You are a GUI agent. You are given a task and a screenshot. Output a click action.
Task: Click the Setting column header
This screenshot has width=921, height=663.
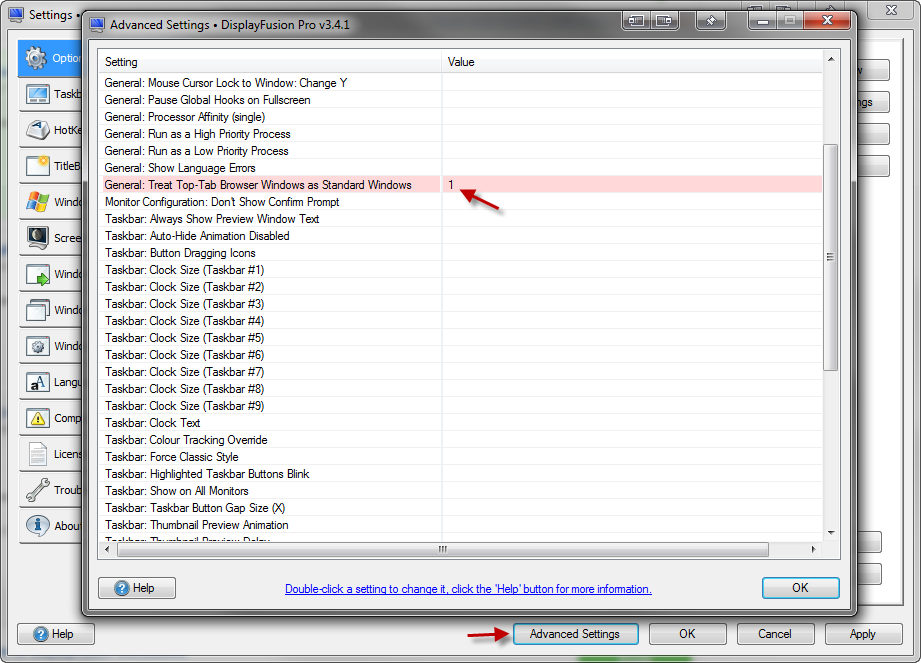(x=270, y=62)
